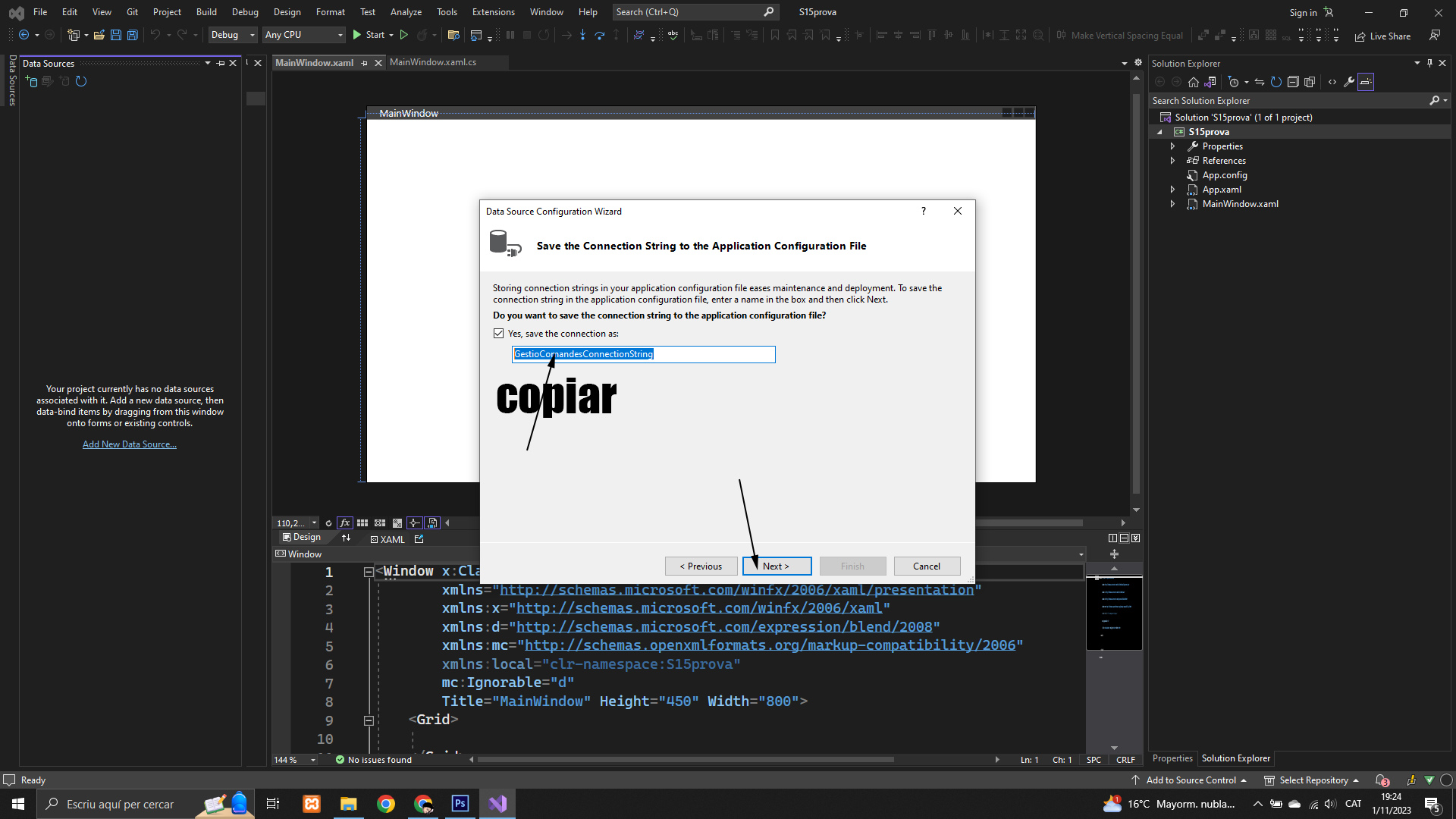Open Photoshop from the taskbar

coord(460,804)
